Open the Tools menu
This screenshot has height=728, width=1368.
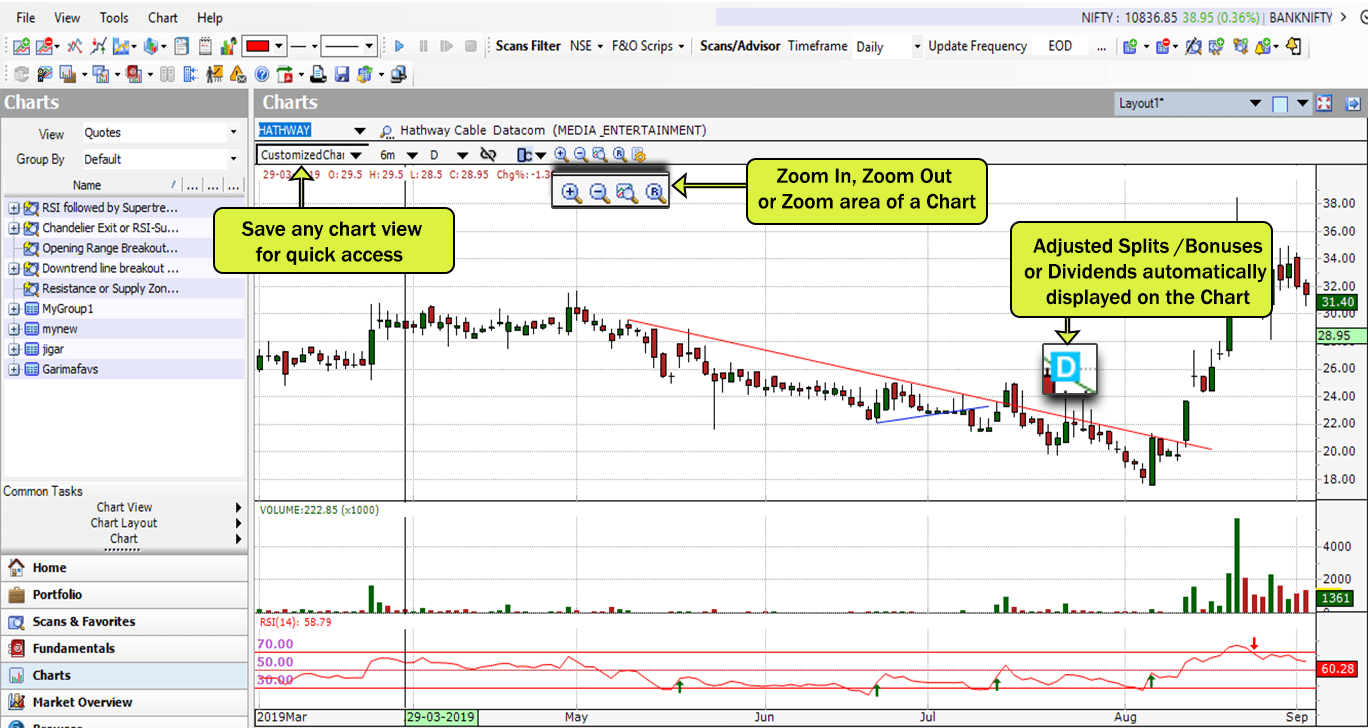coord(114,18)
